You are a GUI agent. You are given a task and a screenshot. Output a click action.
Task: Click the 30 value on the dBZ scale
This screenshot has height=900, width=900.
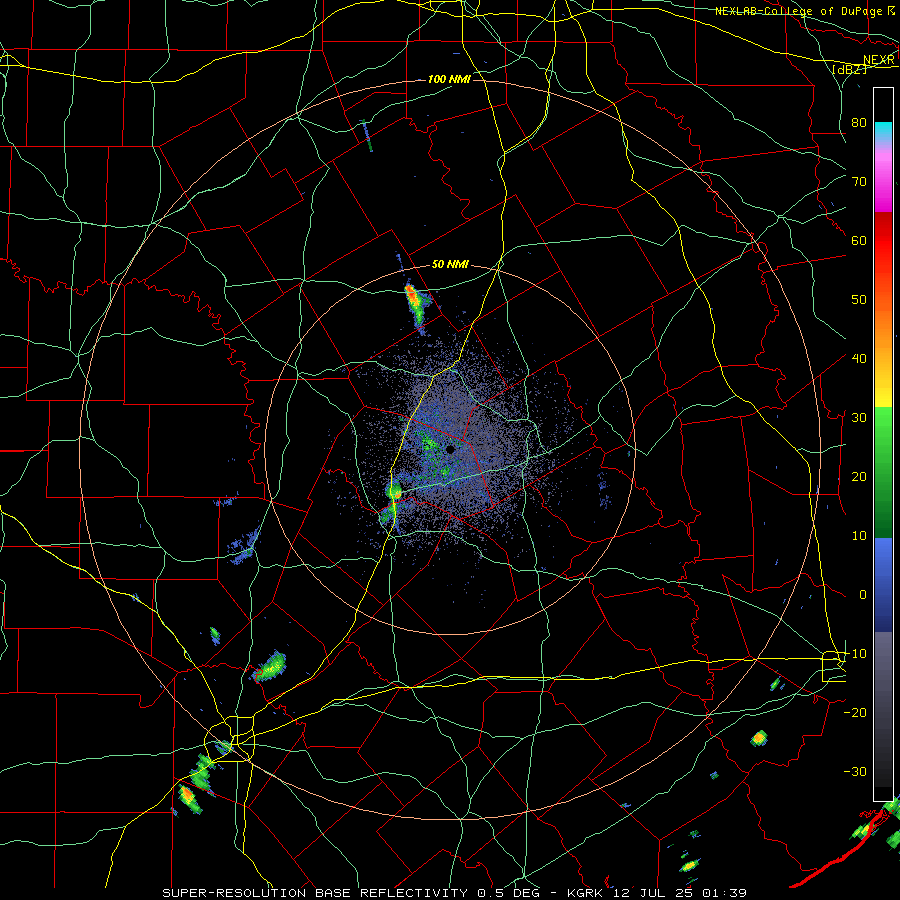point(859,418)
